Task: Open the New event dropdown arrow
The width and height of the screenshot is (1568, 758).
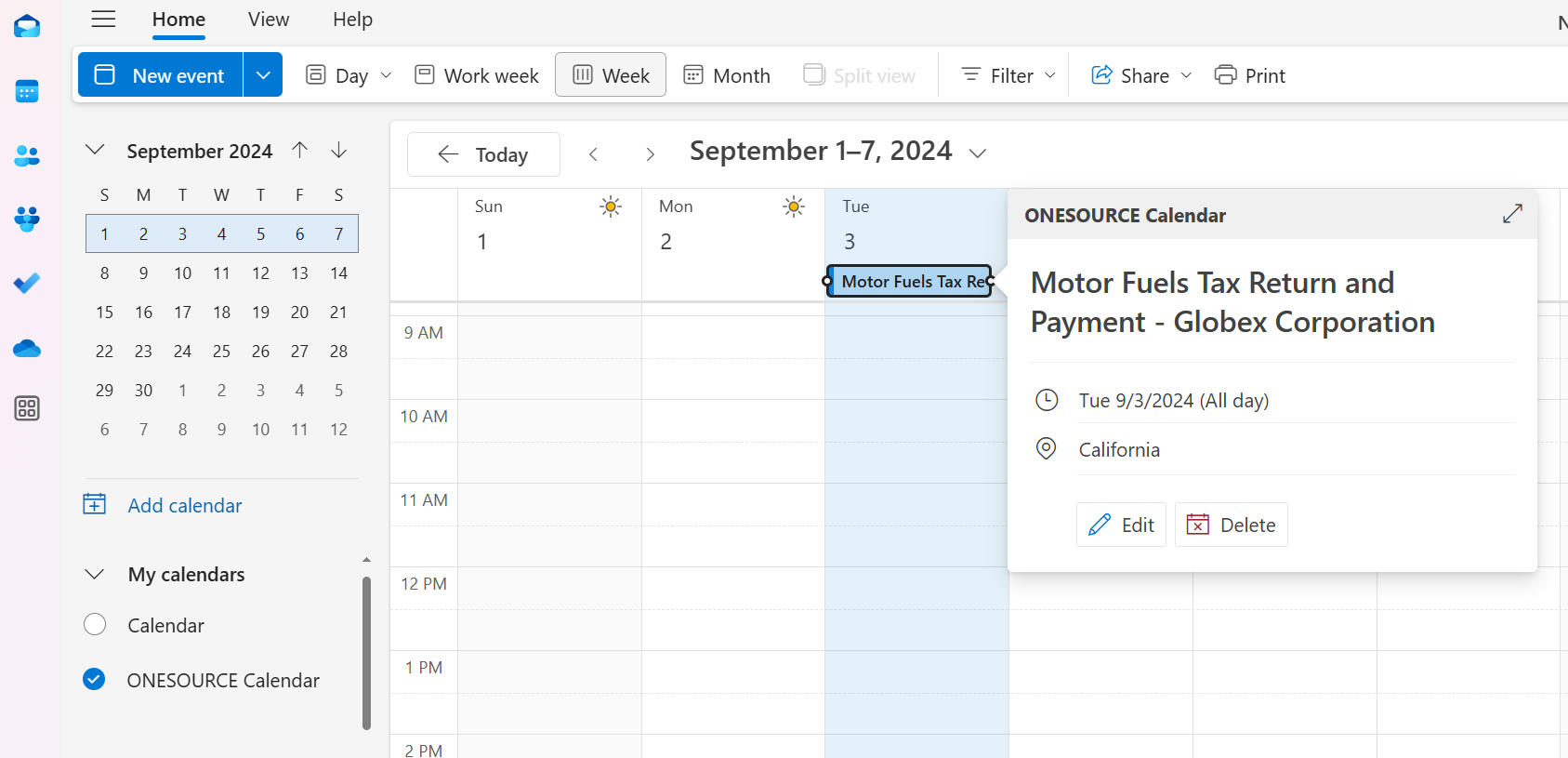Action: (x=263, y=75)
